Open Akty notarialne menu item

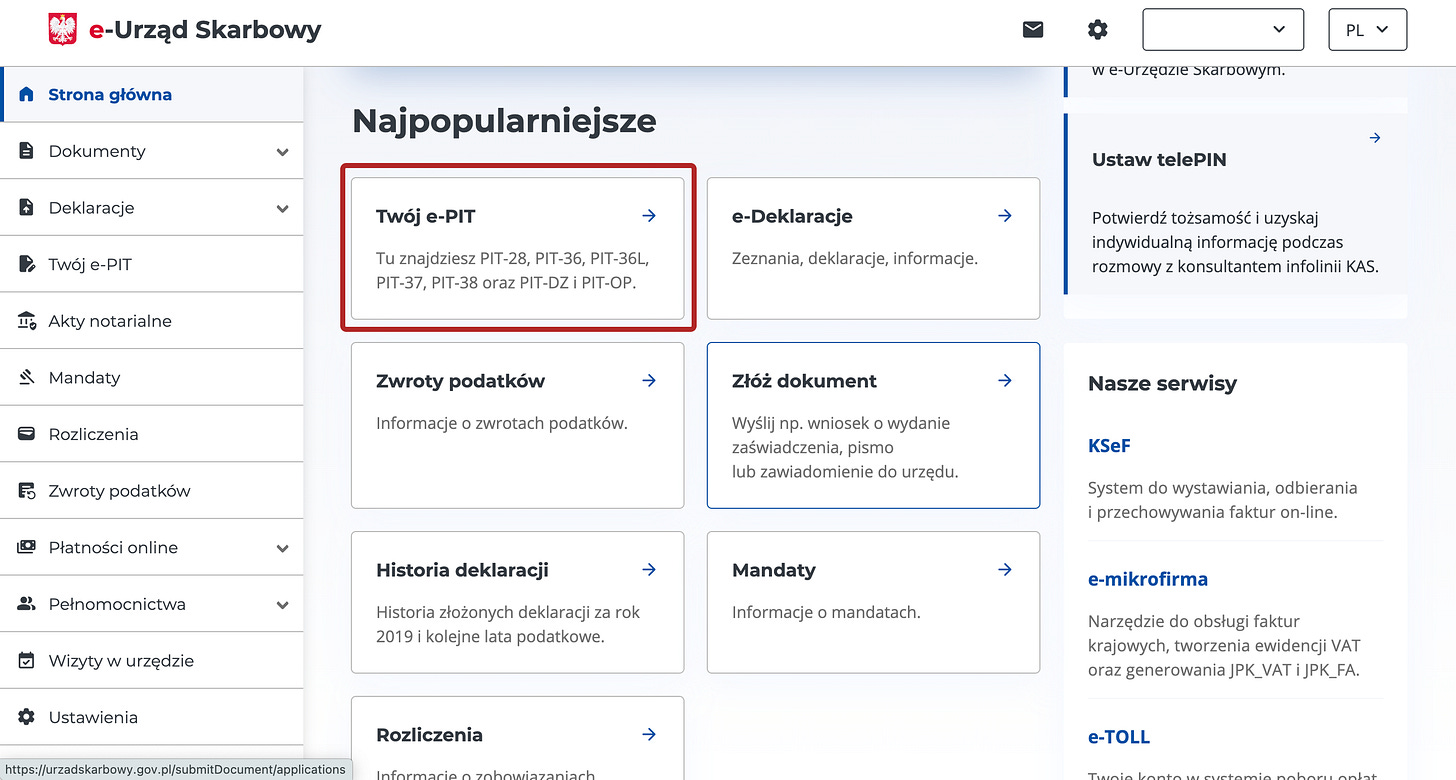[152, 321]
